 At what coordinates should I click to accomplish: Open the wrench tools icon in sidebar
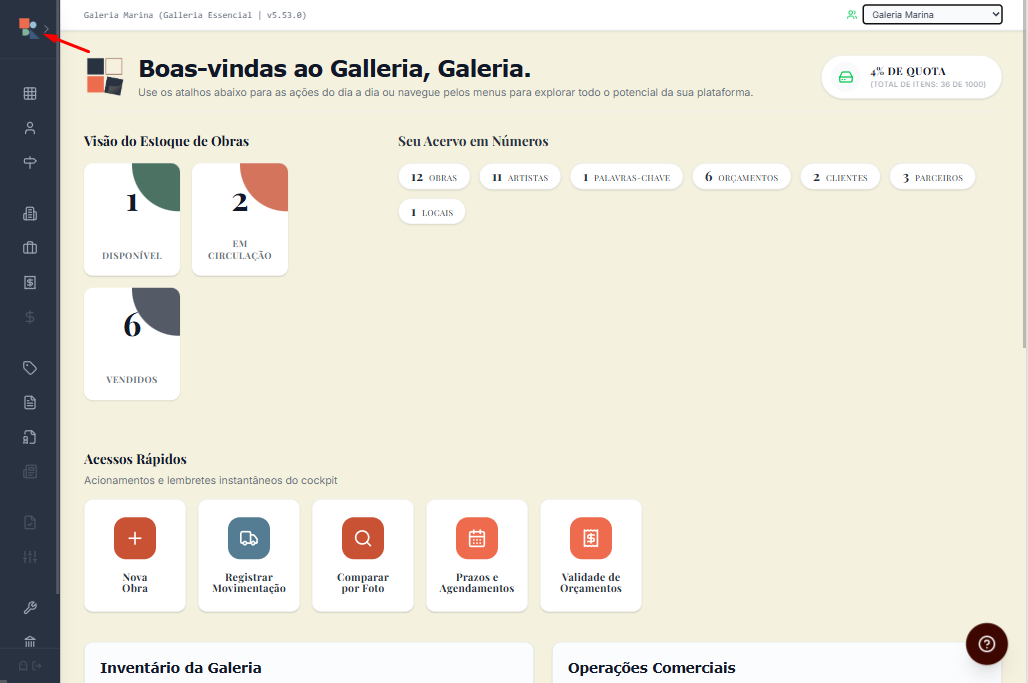click(x=30, y=608)
